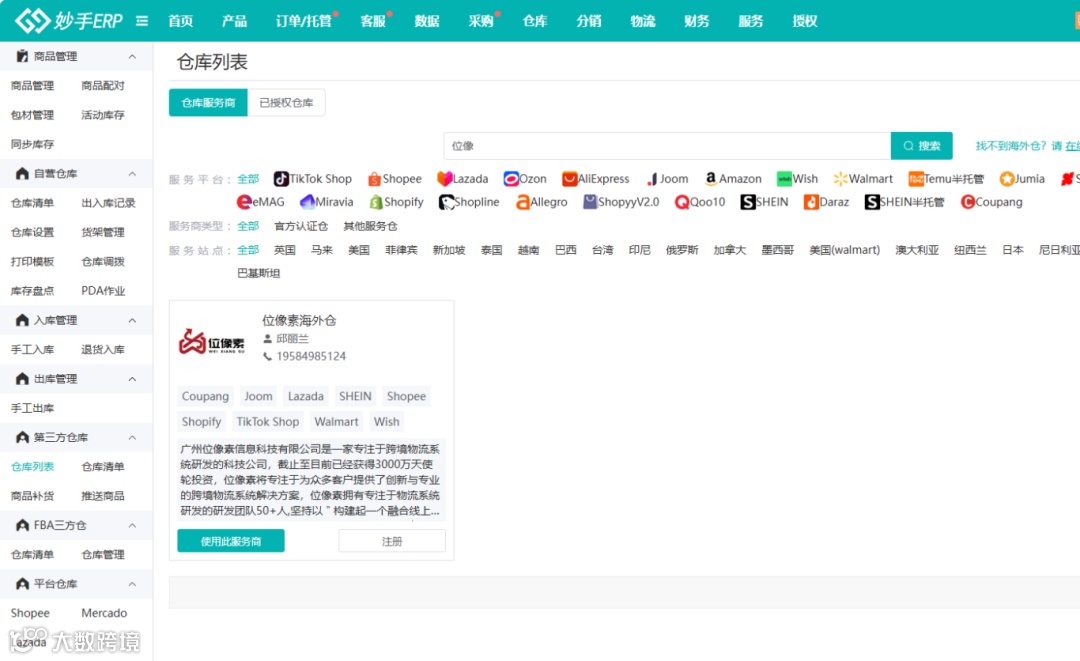The height and width of the screenshot is (661, 1080).
Task: Filter by SHEIN platform
Action: pyautogui.click(x=763, y=202)
